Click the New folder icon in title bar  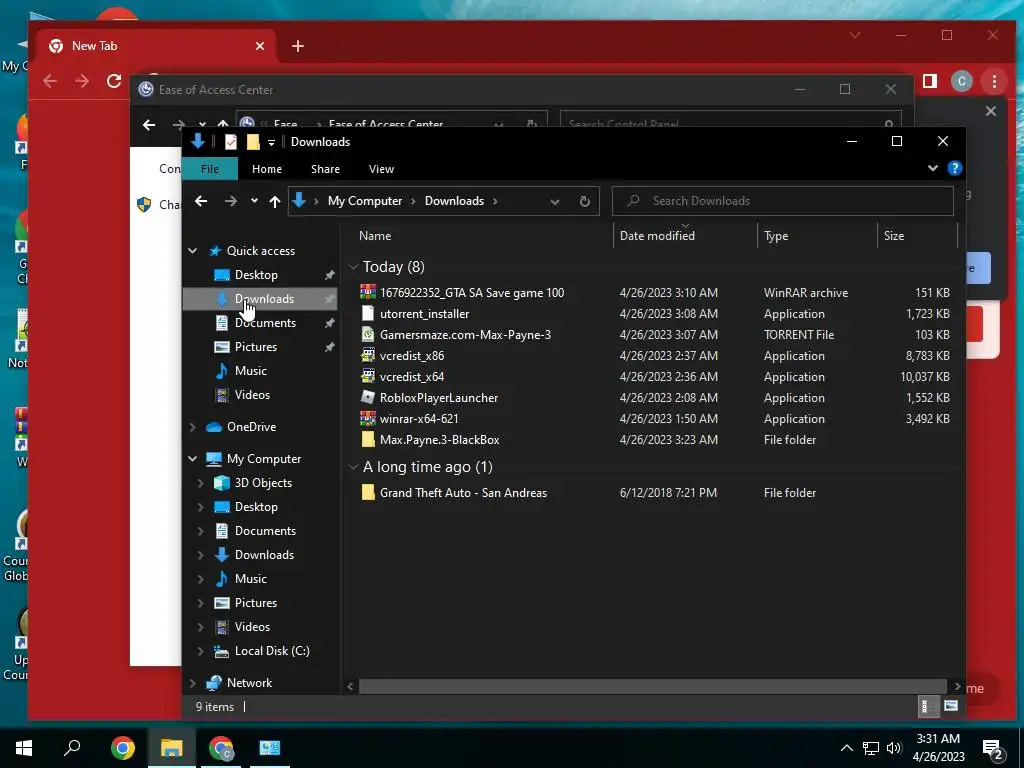[x=253, y=142]
